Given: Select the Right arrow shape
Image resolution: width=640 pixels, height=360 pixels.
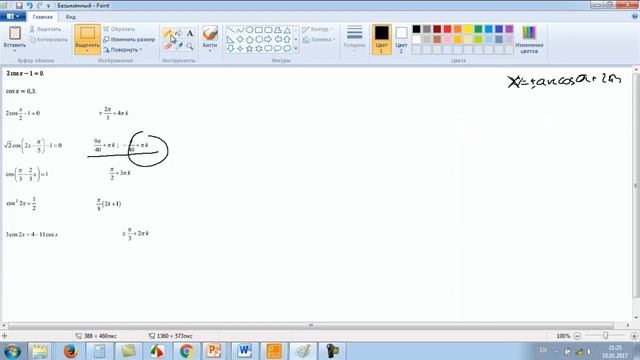Looking at the screenshot, I should coord(268,39).
